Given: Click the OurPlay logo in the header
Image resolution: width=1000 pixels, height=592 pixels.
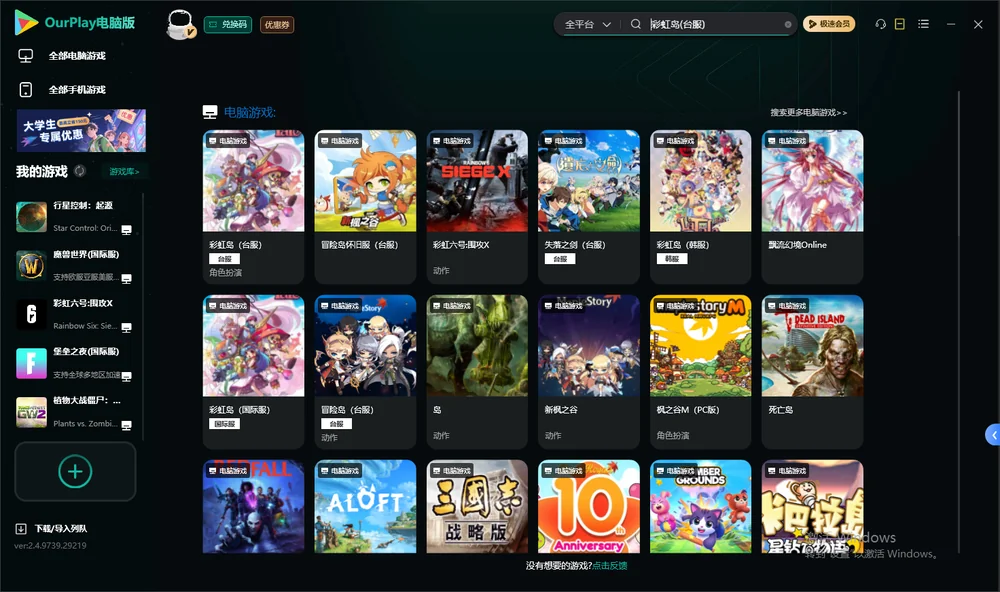Looking at the screenshot, I should point(75,23).
